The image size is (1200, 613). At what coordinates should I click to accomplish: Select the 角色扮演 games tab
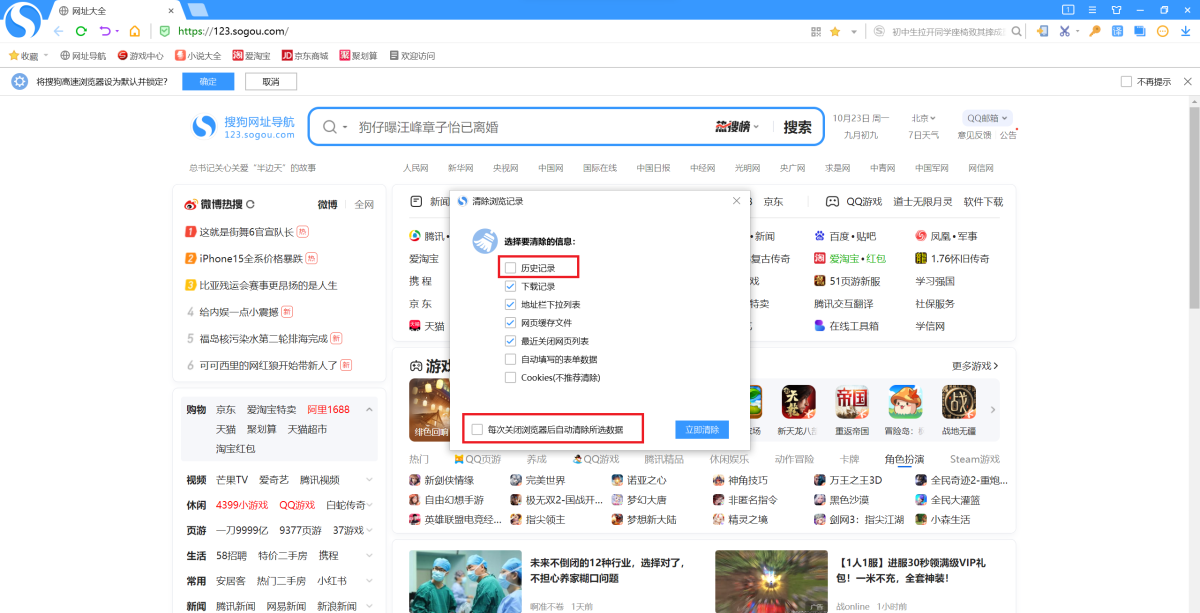point(904,459)
